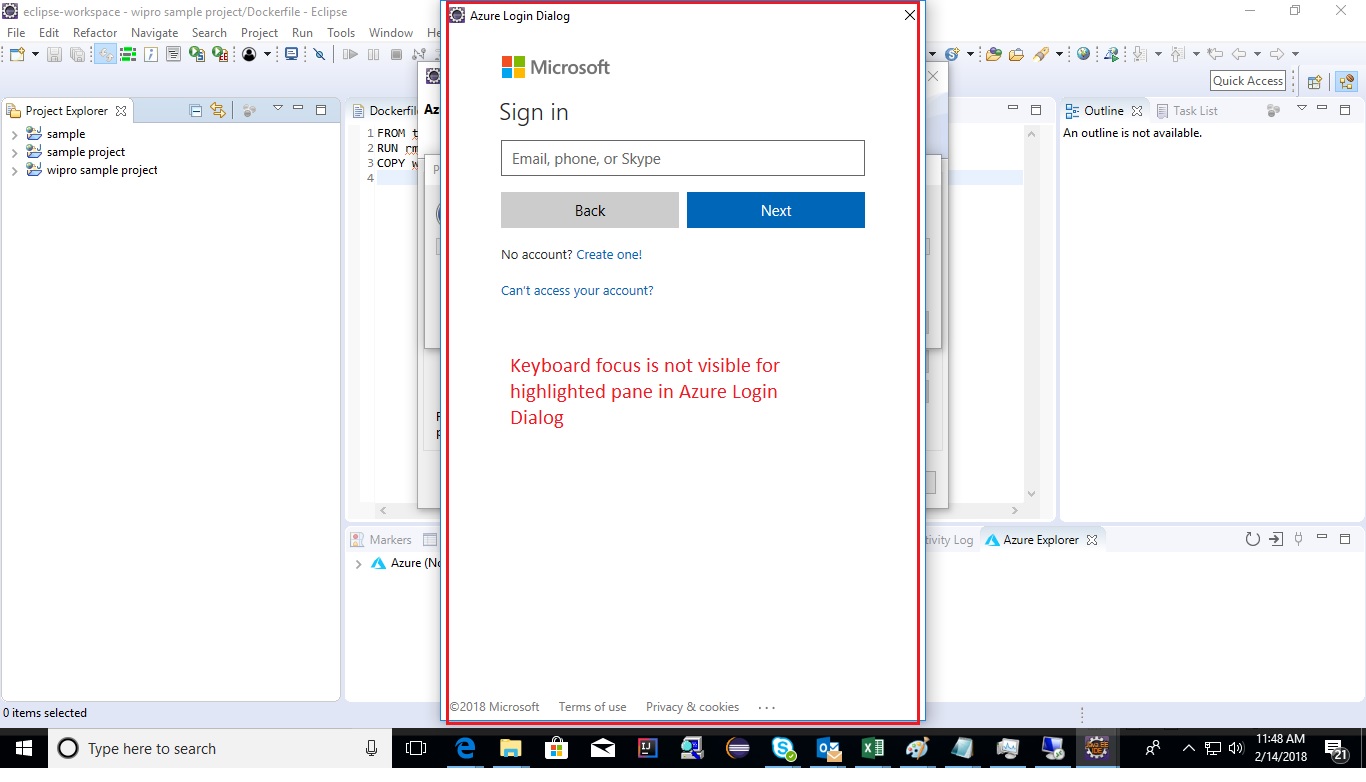
Task: Click the Sign In icon in Azure Explorer toolbar
Action: tap(1276, 539)
